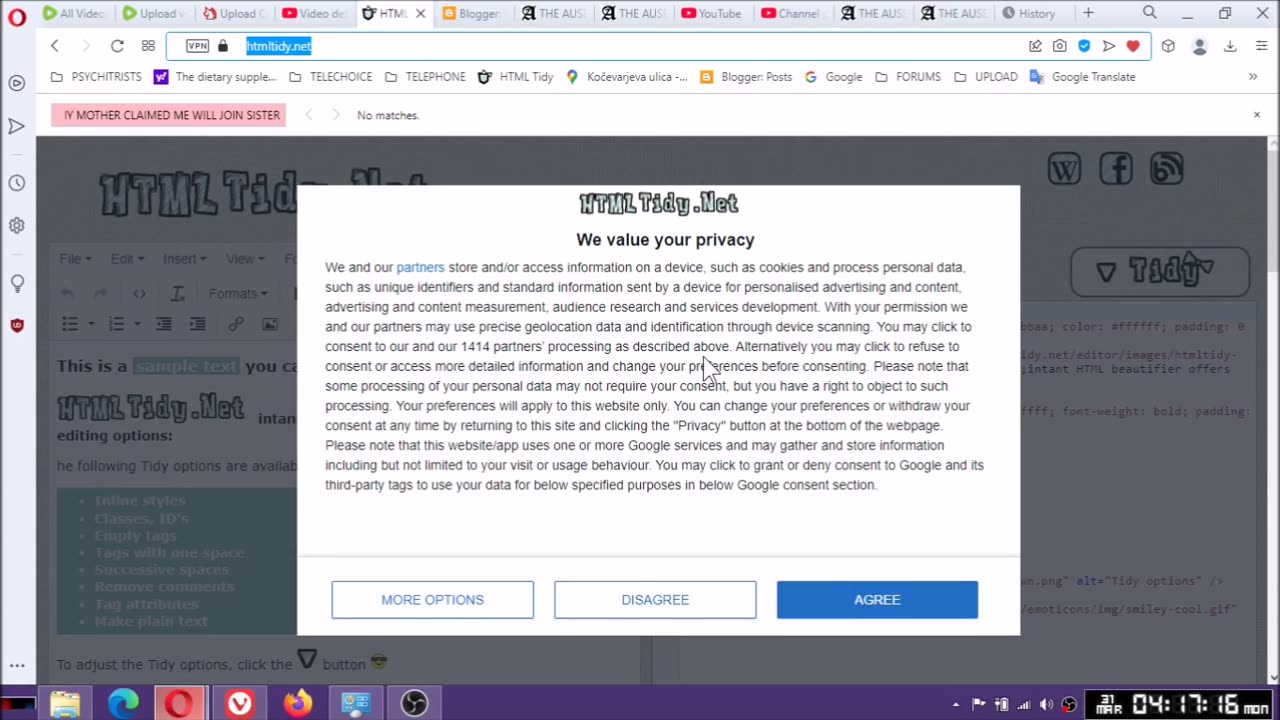
Task: Open the downloads arrow icon
Action: [1230, 46]
